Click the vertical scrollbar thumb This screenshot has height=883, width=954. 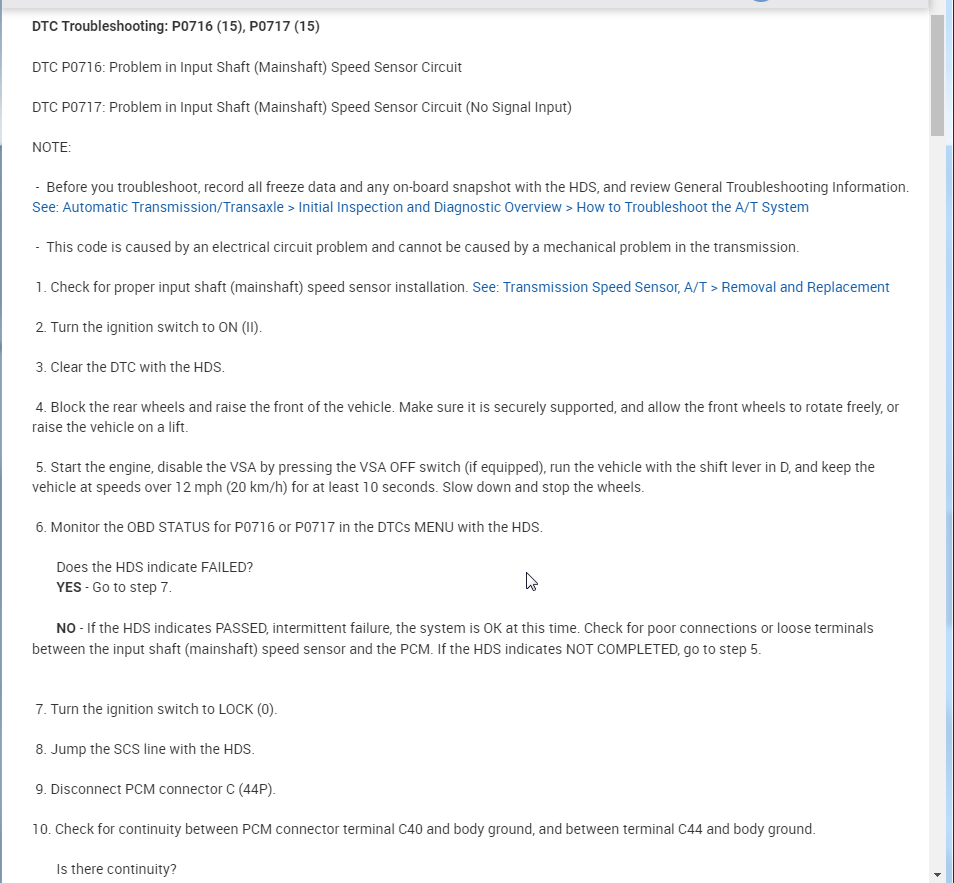coord(937,75)
